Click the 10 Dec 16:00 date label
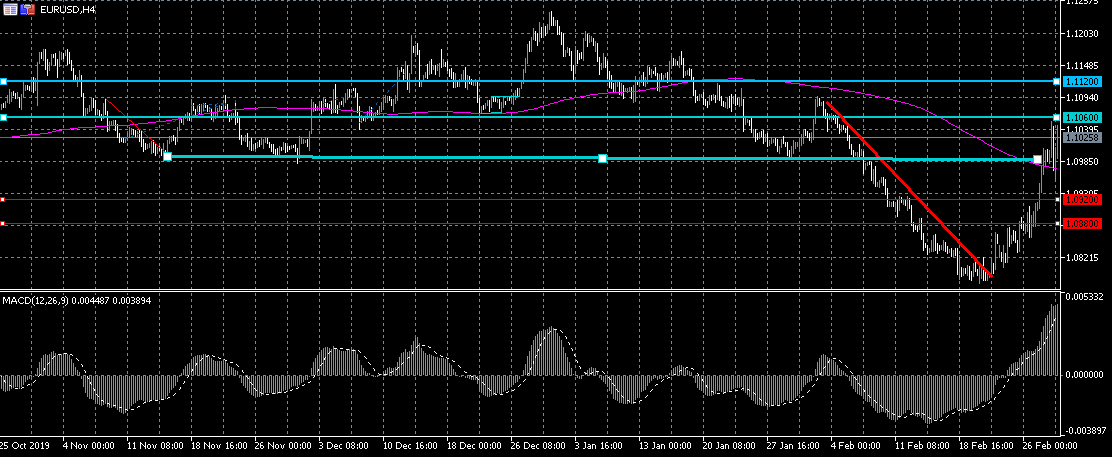 (x=410, y=447)
